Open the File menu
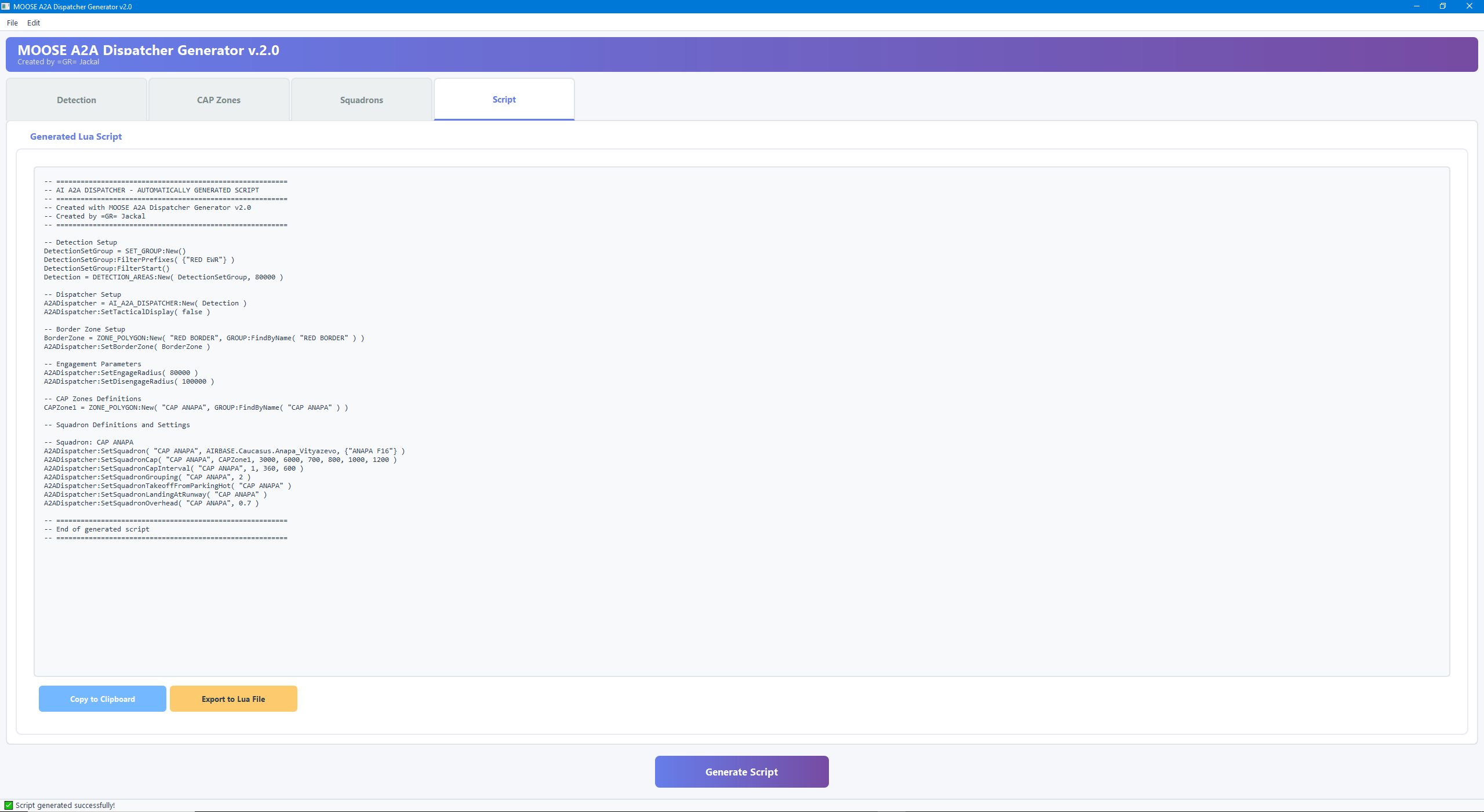 [12, 23]
